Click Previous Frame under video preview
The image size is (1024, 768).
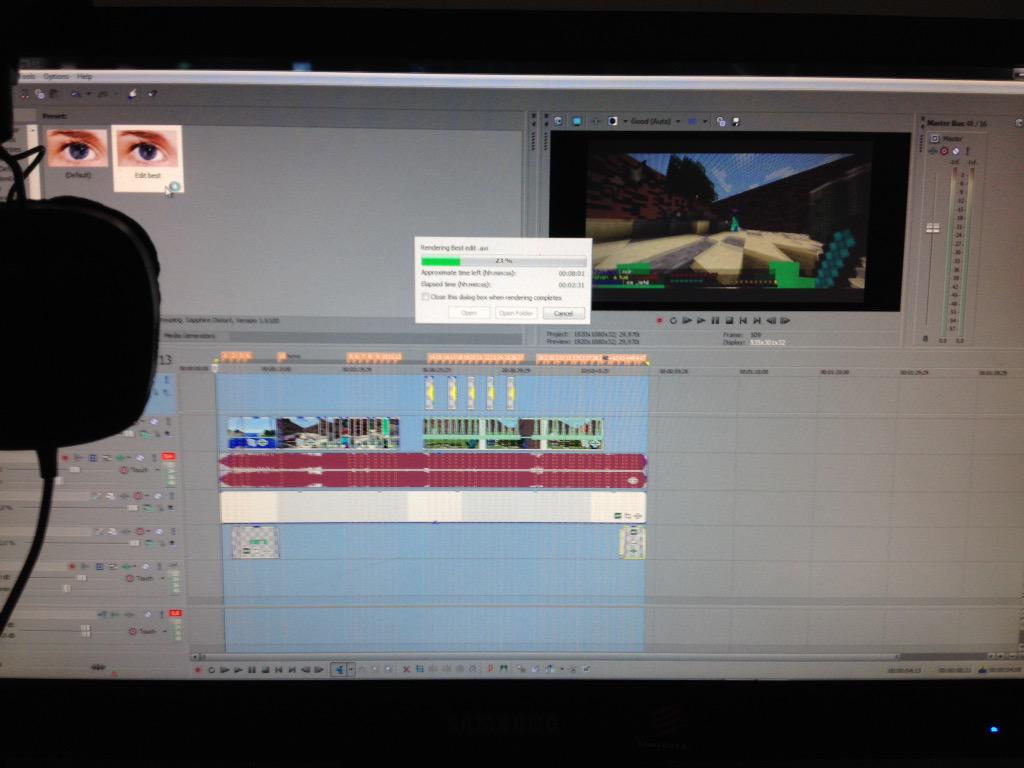tap(771, 321)
